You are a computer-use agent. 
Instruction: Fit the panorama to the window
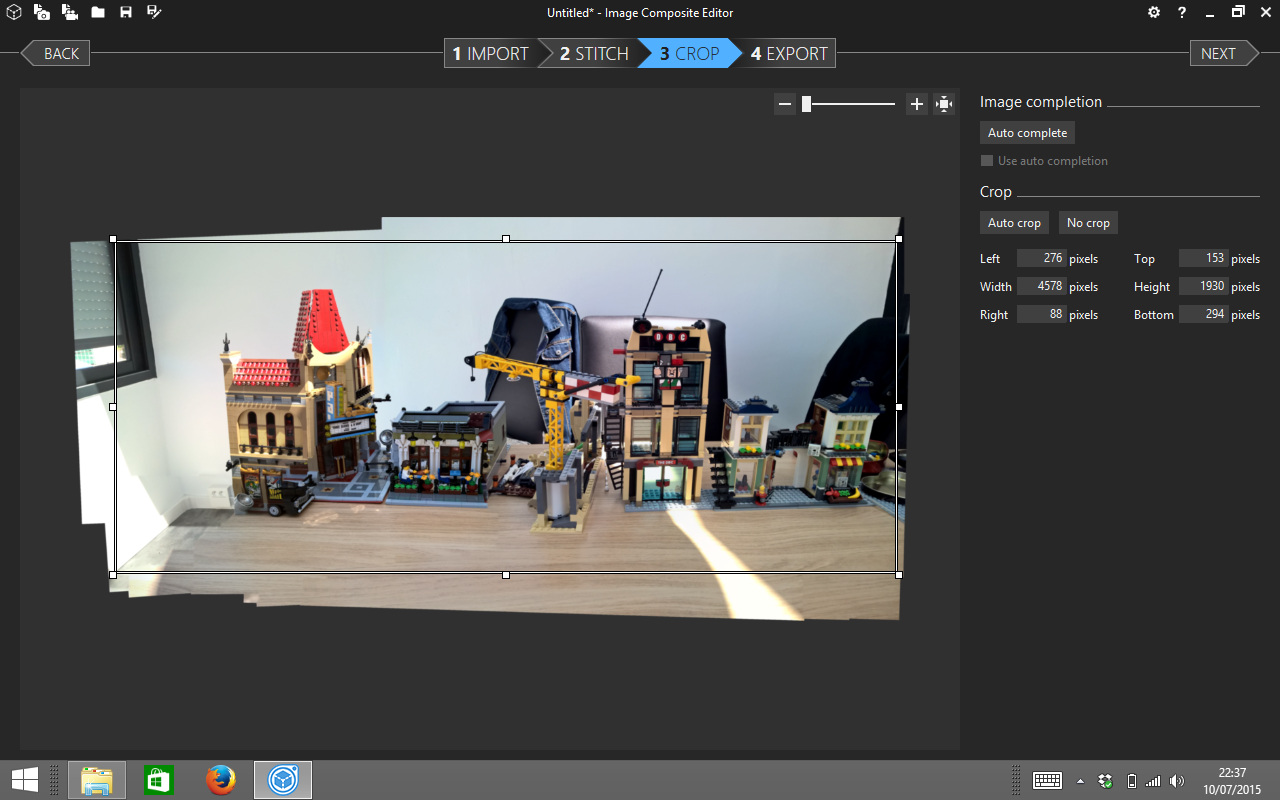pyautogui.click(x=944, y=104)
